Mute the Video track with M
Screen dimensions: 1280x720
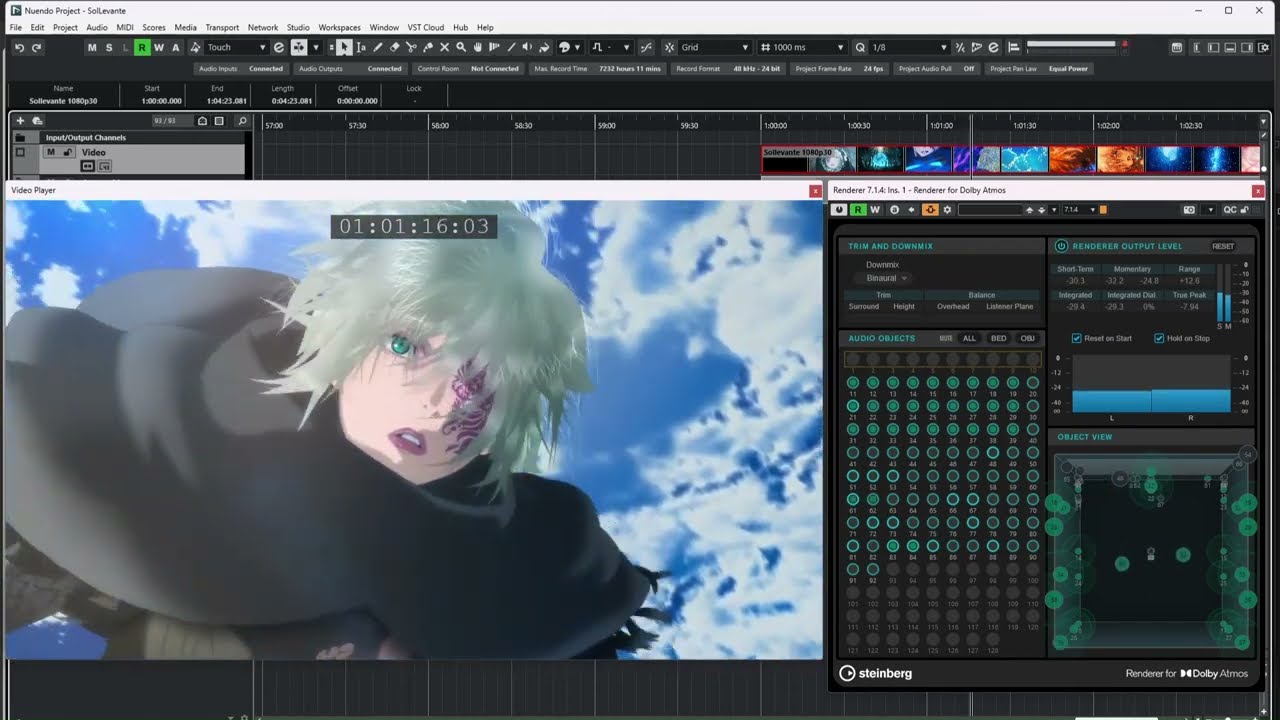point(50,152)
